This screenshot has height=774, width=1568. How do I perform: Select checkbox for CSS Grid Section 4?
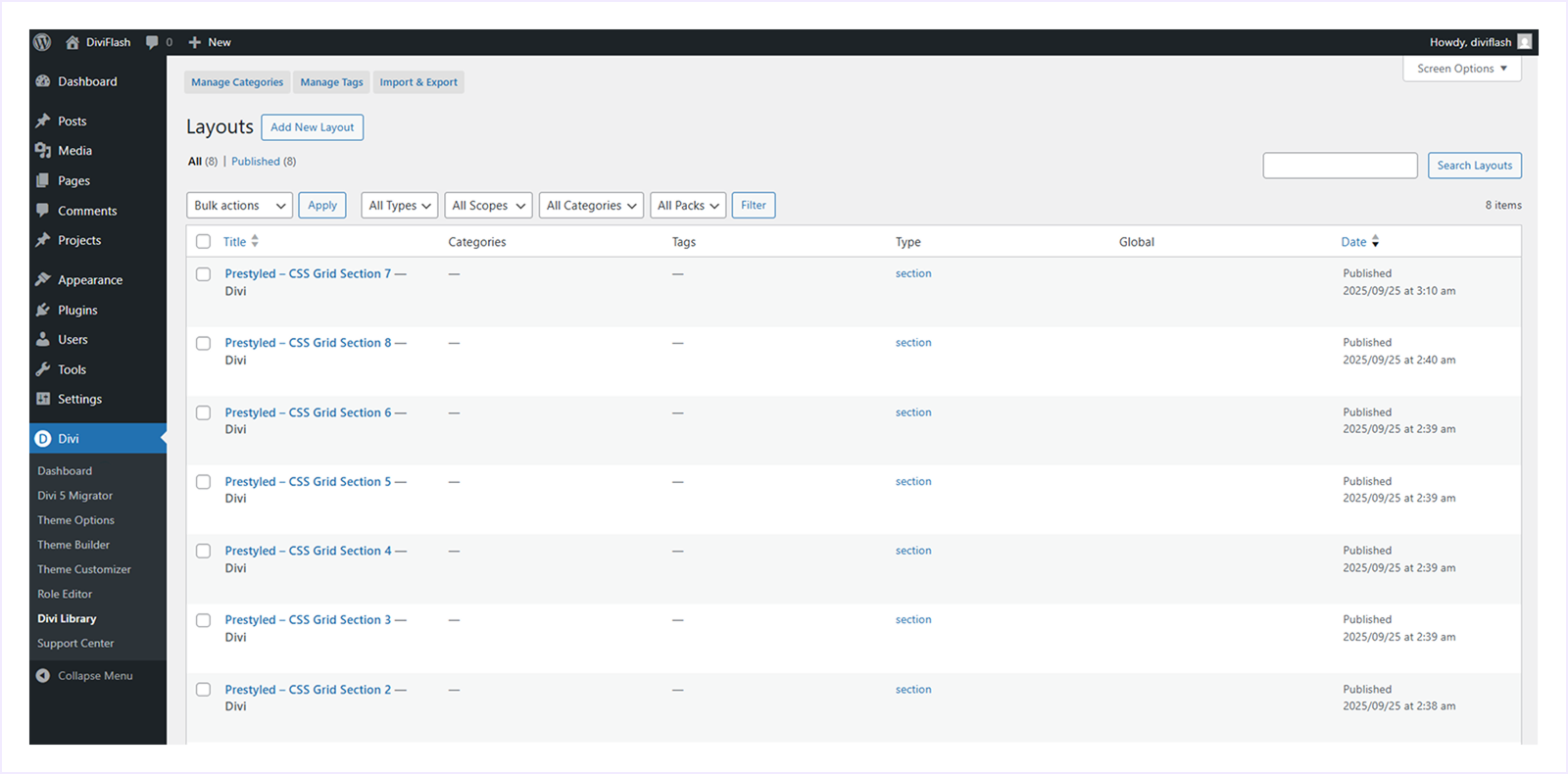203,552
